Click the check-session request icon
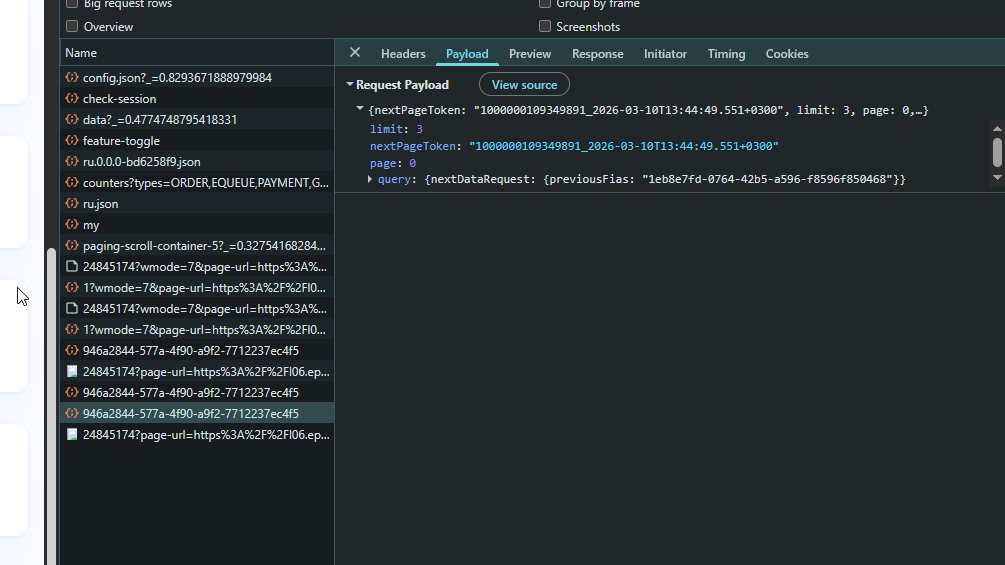Image resolution: width=1005 pixels, height=565 pixels. coord(72,99)
